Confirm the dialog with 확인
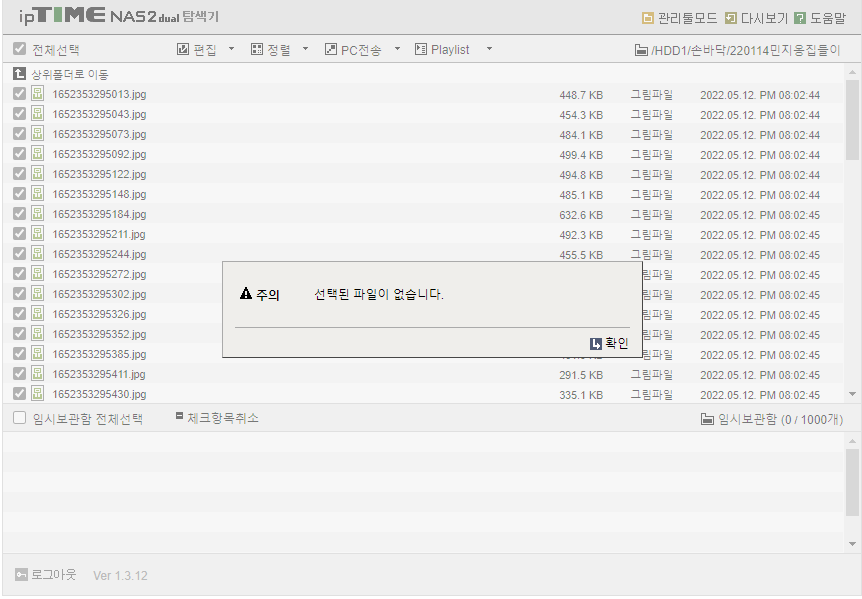This screenshot has width=862, height=599. pos(609,343)
